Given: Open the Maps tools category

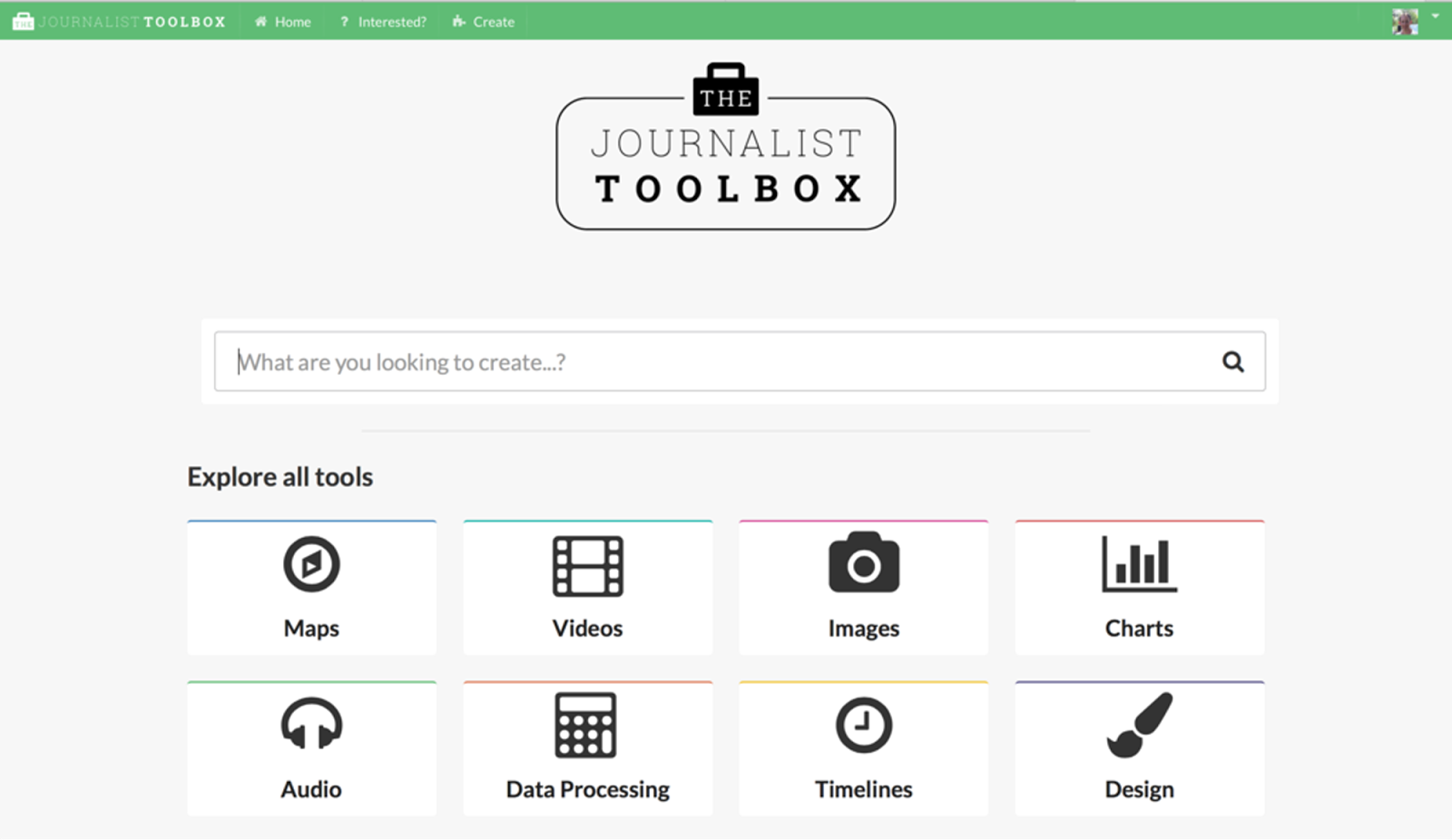Looking at the screenshot, I should (311, 587).
